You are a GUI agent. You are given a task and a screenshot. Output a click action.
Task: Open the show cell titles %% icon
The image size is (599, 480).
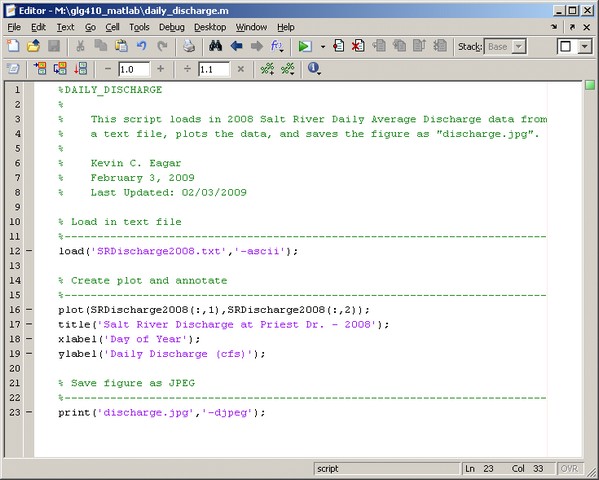click(x=288, y=68)
